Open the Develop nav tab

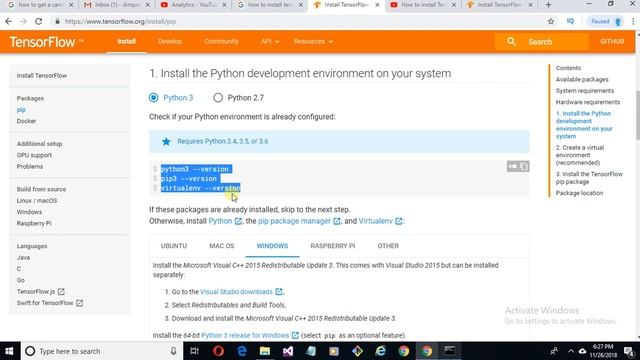[170, 41]
